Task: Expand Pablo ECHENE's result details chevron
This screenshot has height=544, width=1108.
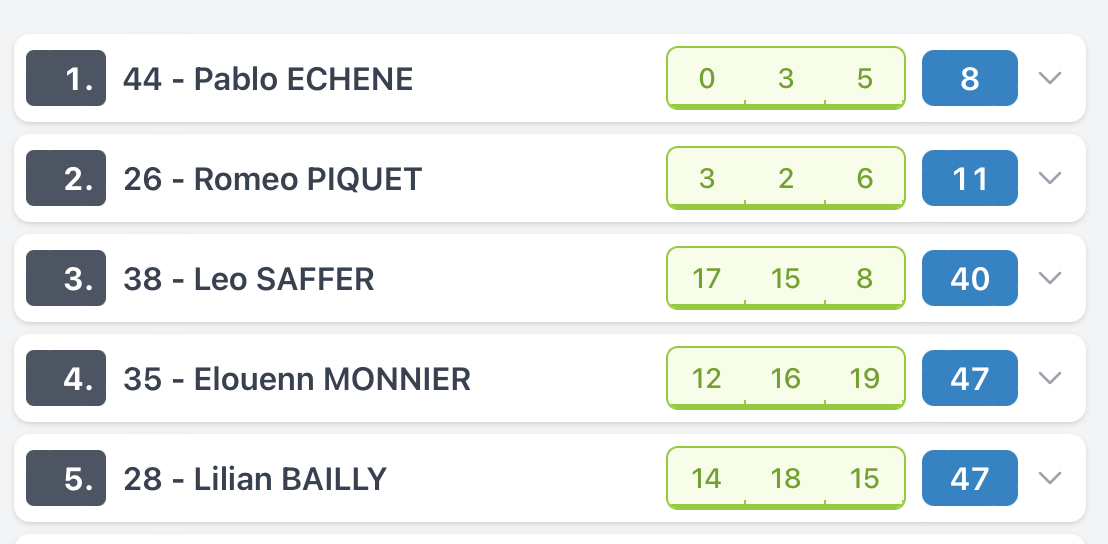Action: 1050,78
